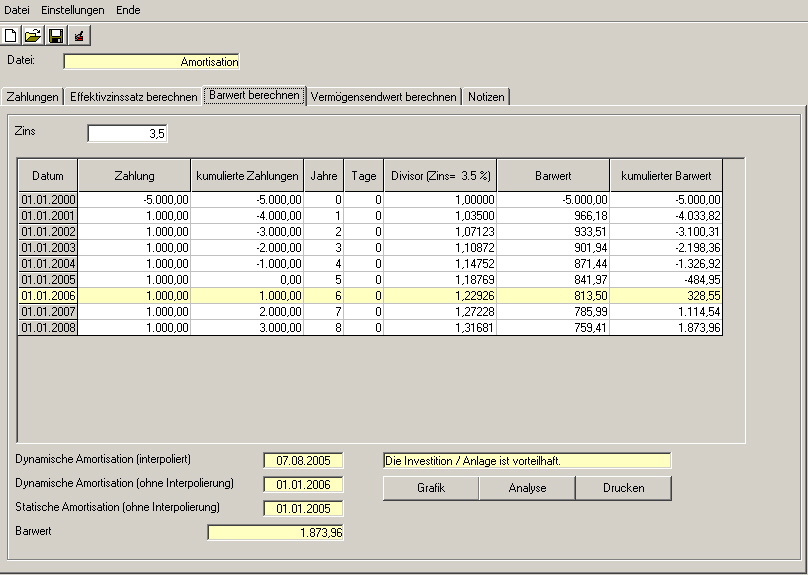Click the Datum column header

point(48,176)
